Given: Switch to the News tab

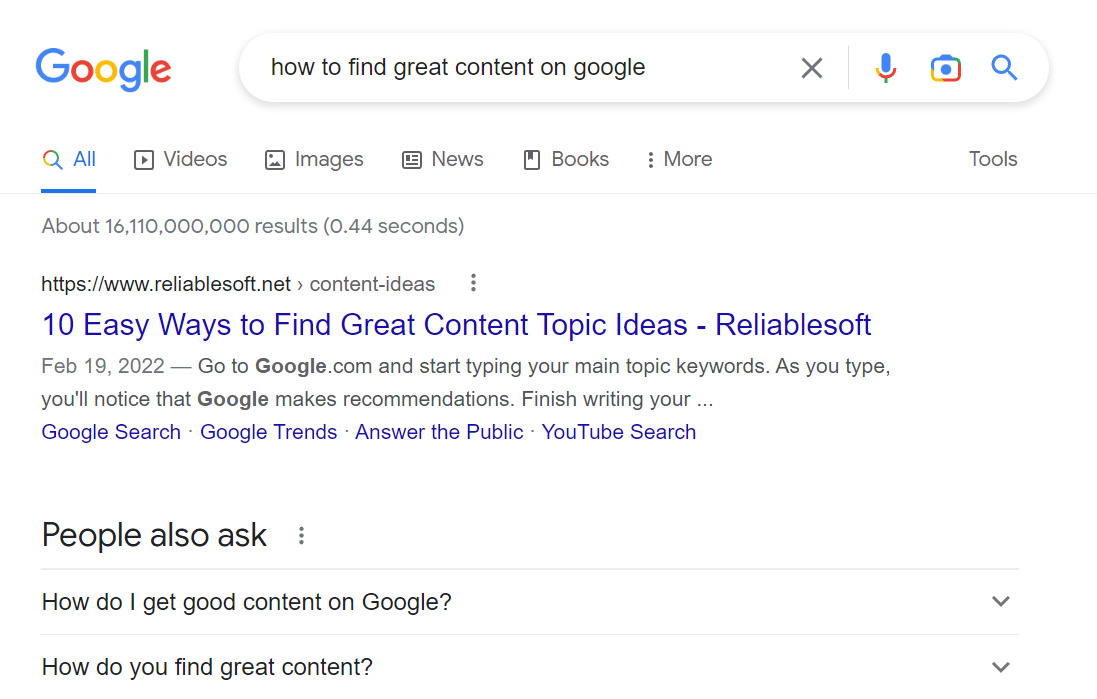Looking at the screenshot, I should point(443,160).
